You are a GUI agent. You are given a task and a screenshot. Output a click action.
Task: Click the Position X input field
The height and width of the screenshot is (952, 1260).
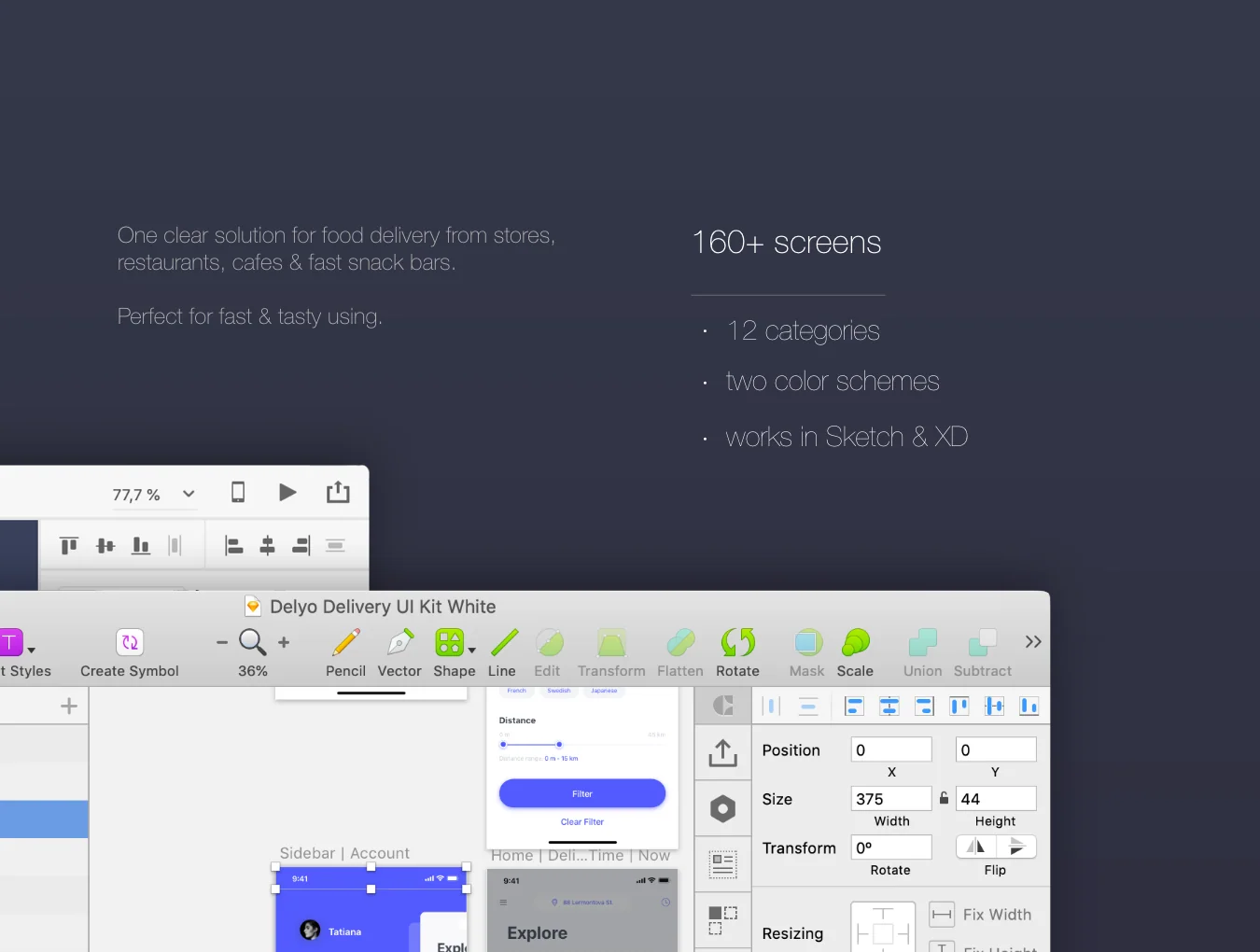tap(891, 749)
